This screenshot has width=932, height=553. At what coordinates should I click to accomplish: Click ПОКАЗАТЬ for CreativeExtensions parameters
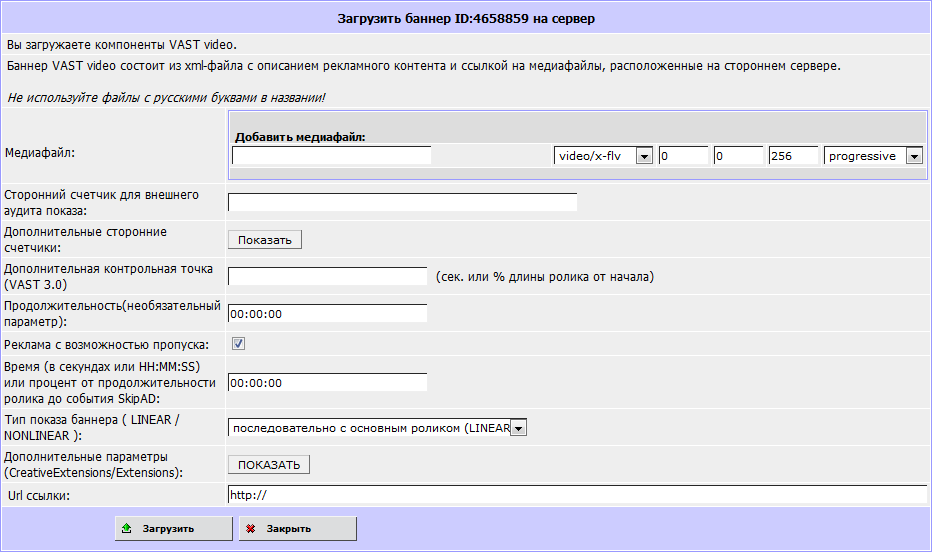click(x=269, y=464)
